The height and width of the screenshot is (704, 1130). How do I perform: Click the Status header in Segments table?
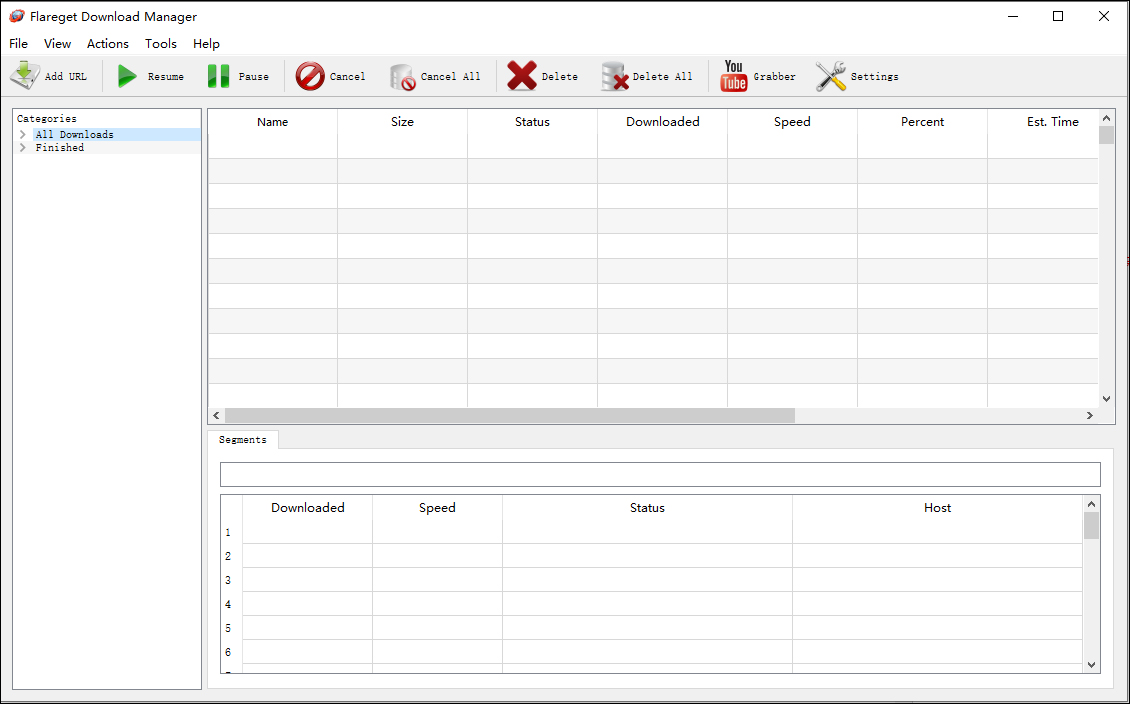coord(647,508)
